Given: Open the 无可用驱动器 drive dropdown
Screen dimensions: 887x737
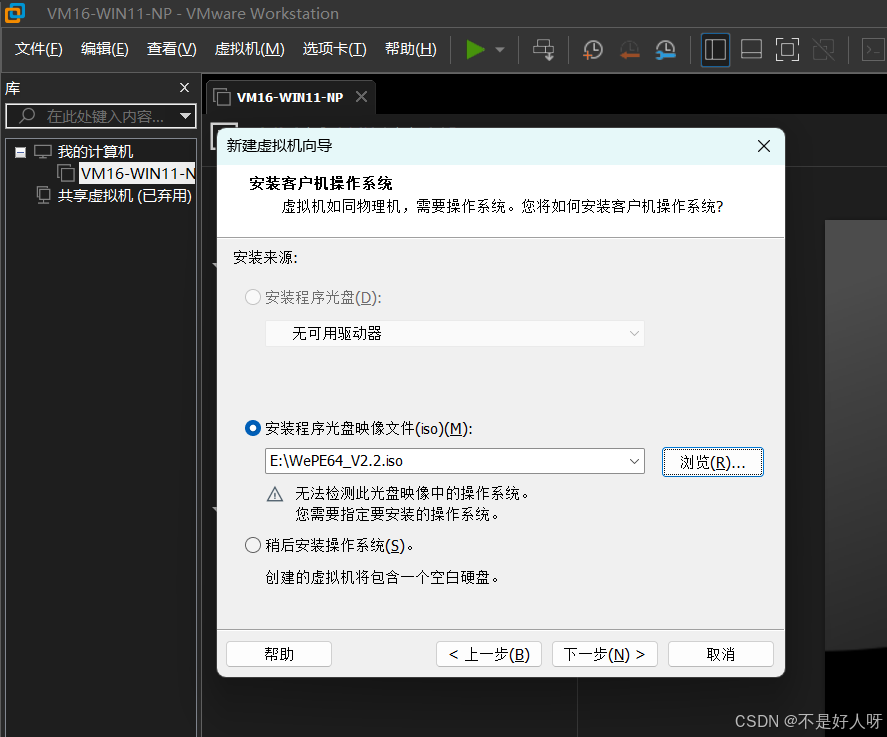Looking at the screenshot, I should (x=455, y=334).
